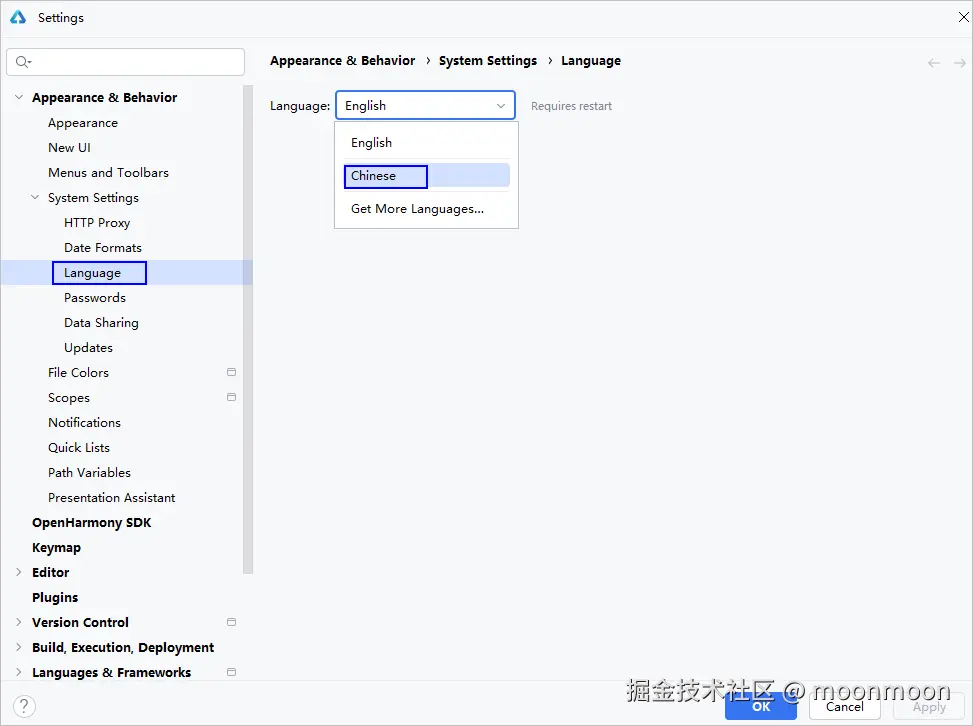The height and width of the screenshot is (726, 973).
Task: Select Date Formats in the tree
Action: click(102, 248)
